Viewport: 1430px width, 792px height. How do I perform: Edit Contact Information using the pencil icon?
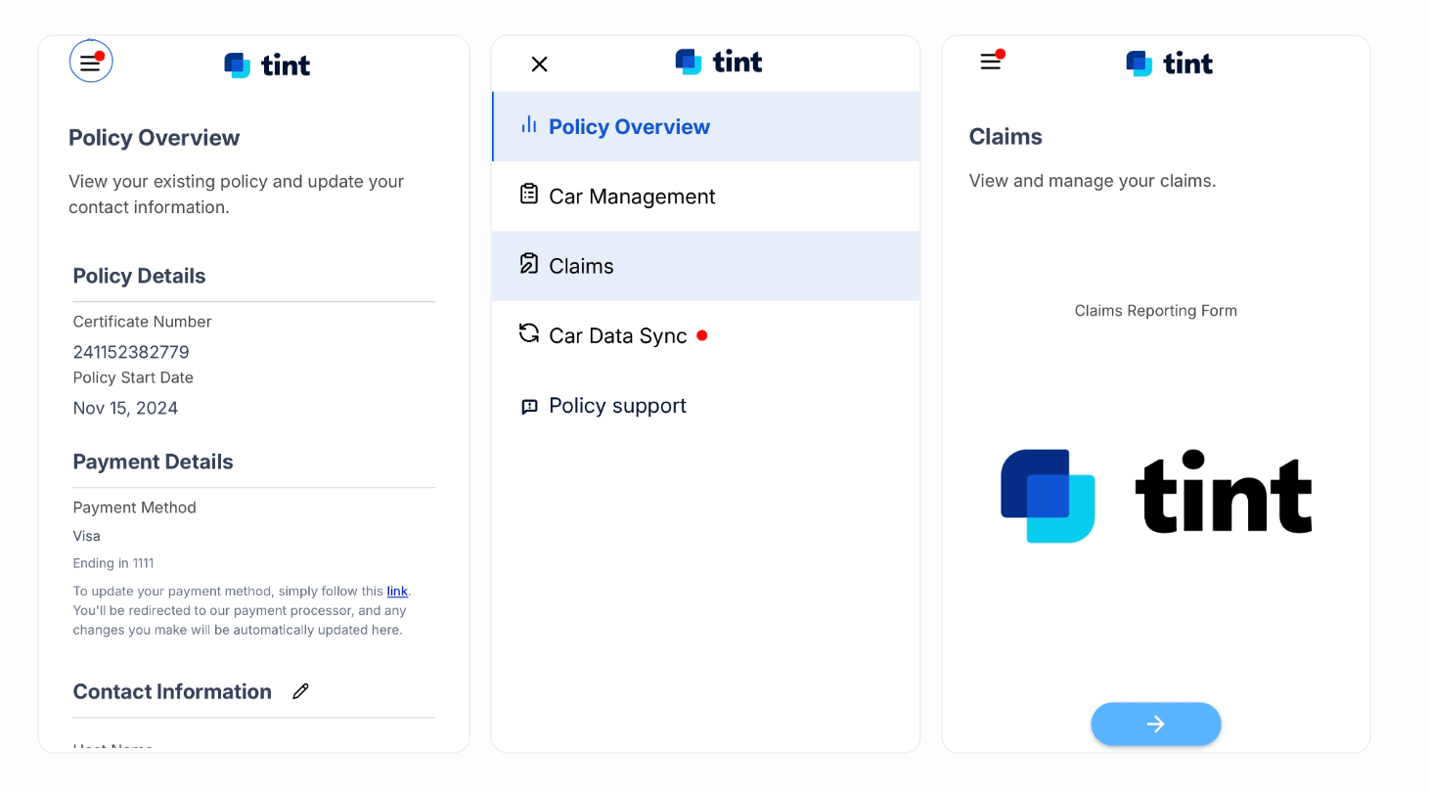click(x=300, y=690)
